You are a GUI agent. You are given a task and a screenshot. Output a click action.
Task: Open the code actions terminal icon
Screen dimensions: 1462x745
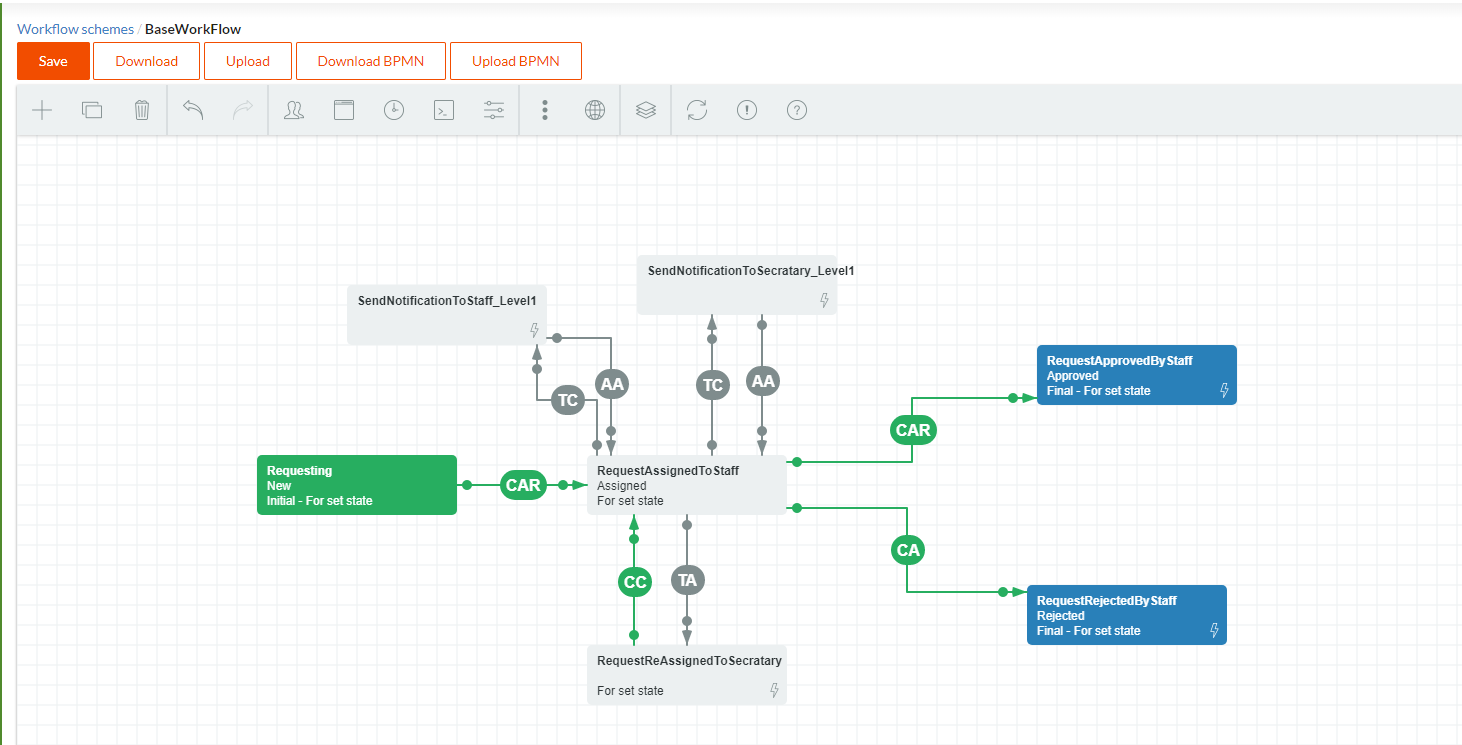444,110
